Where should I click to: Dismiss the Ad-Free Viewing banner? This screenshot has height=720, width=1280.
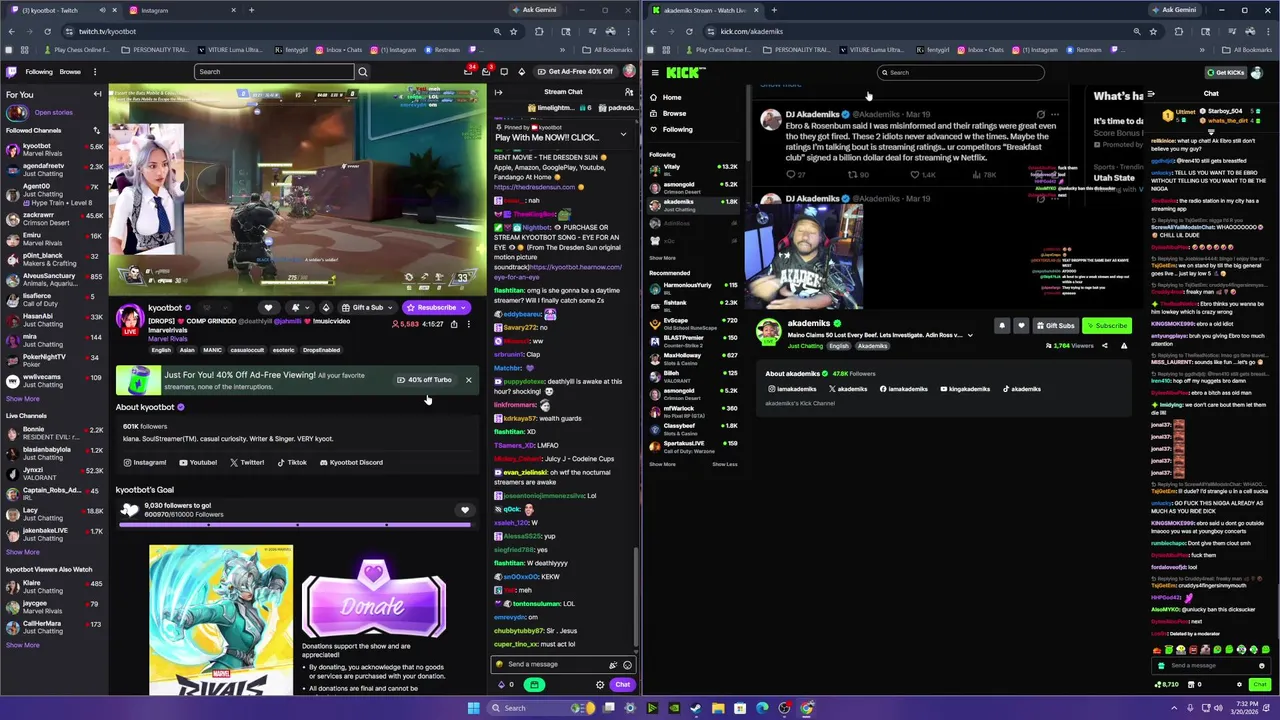(468, 380)
